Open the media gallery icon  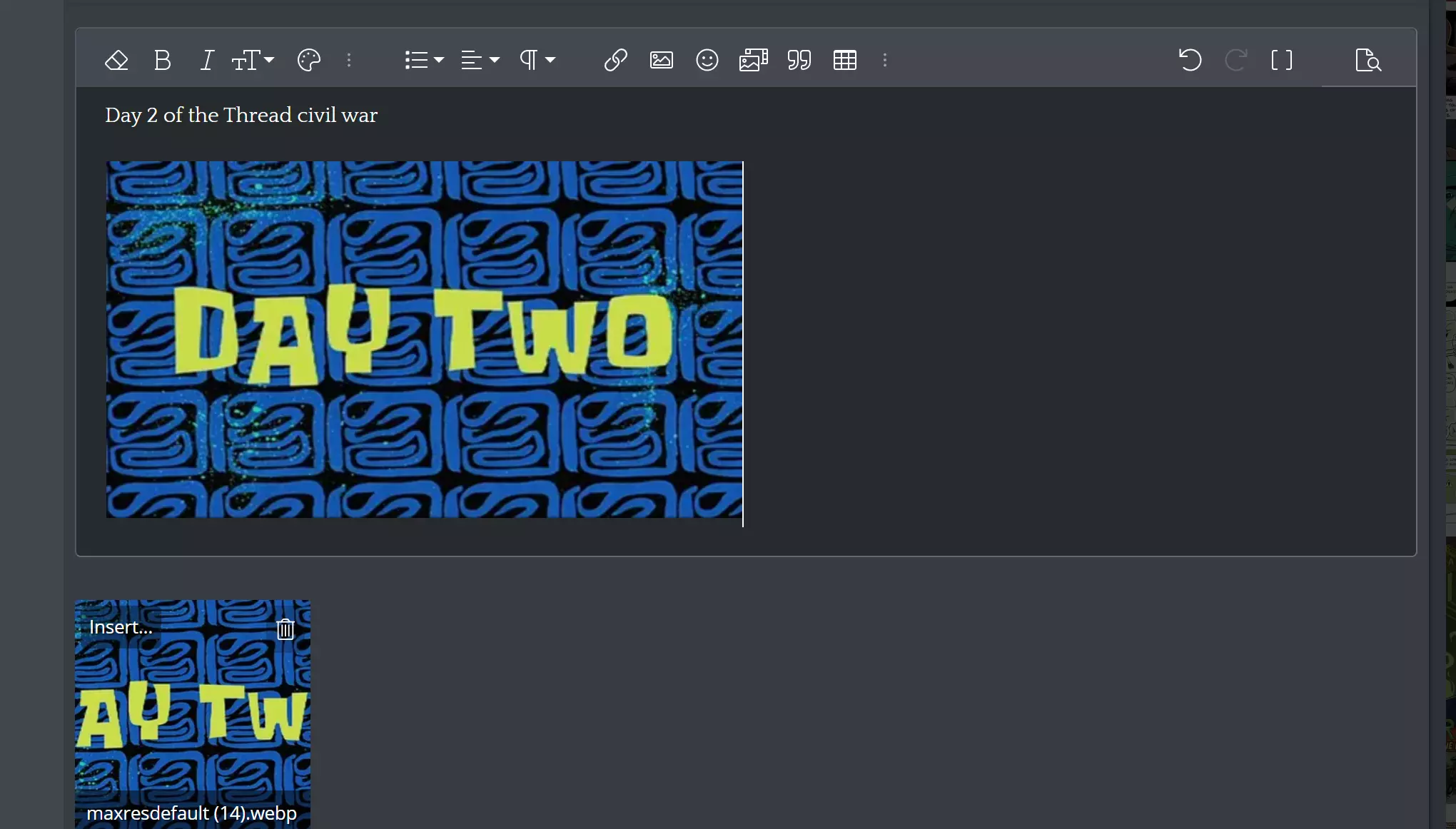[753, 60]
